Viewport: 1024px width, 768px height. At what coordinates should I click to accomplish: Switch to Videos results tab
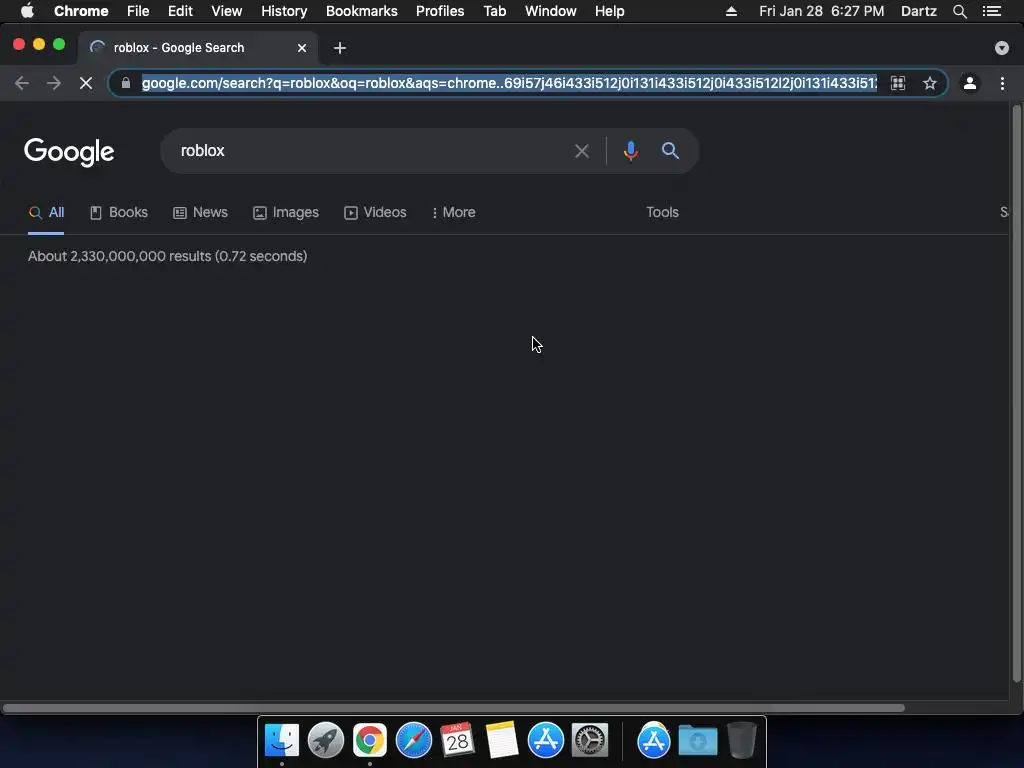click(376, 213)
